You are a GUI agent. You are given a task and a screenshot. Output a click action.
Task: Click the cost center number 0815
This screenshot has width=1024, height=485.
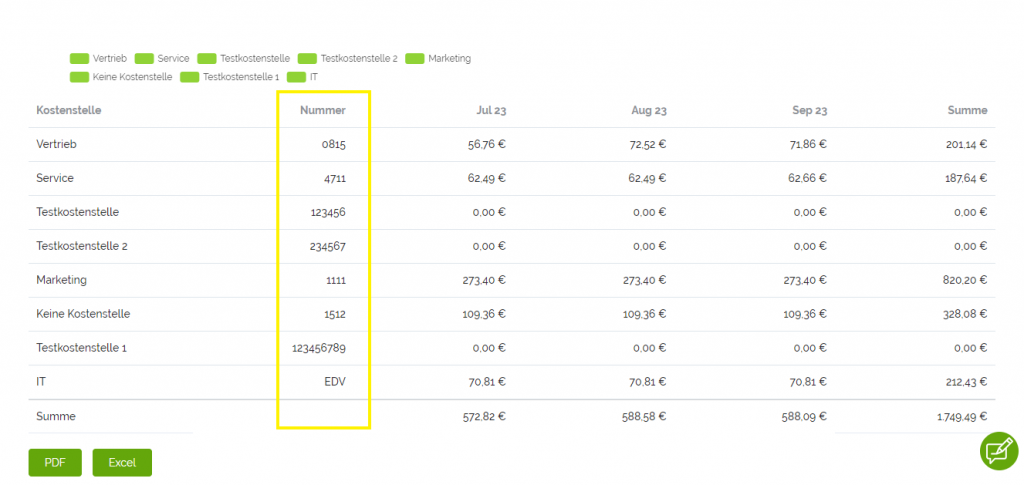pyautogui.click(x=333, y=144)
